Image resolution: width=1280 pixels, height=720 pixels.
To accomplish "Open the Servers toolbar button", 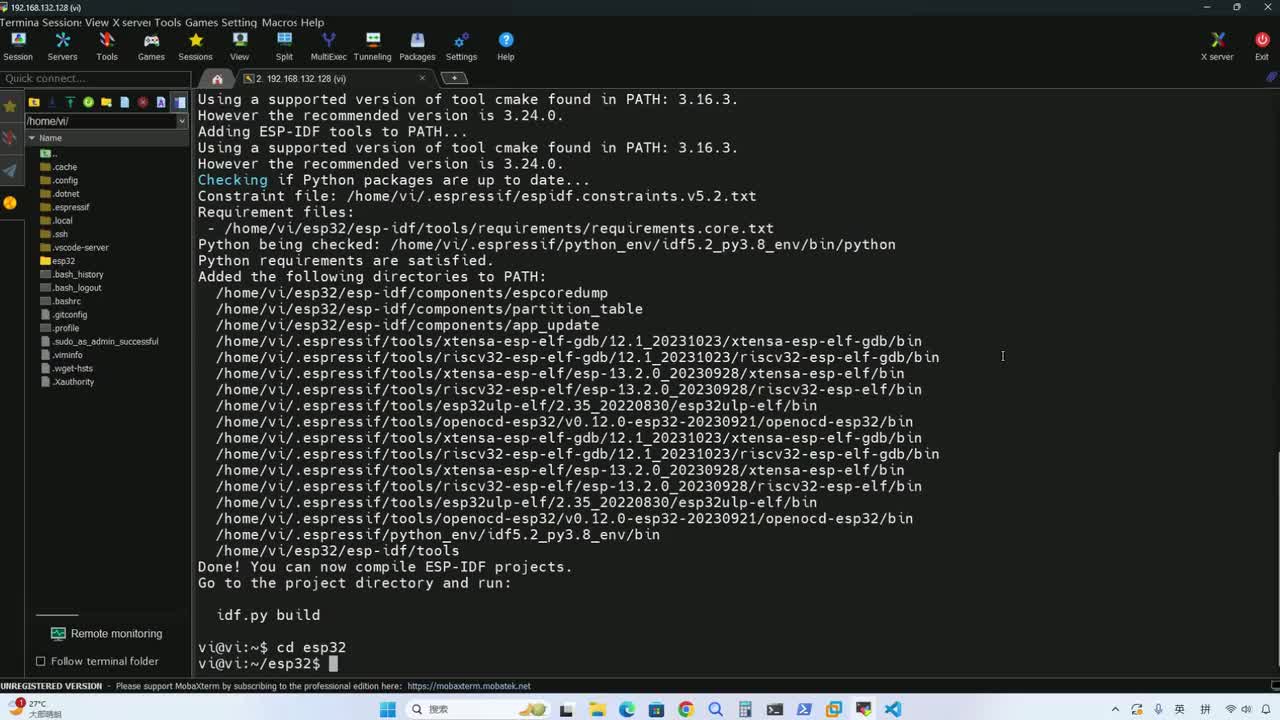I will (62, 46).
